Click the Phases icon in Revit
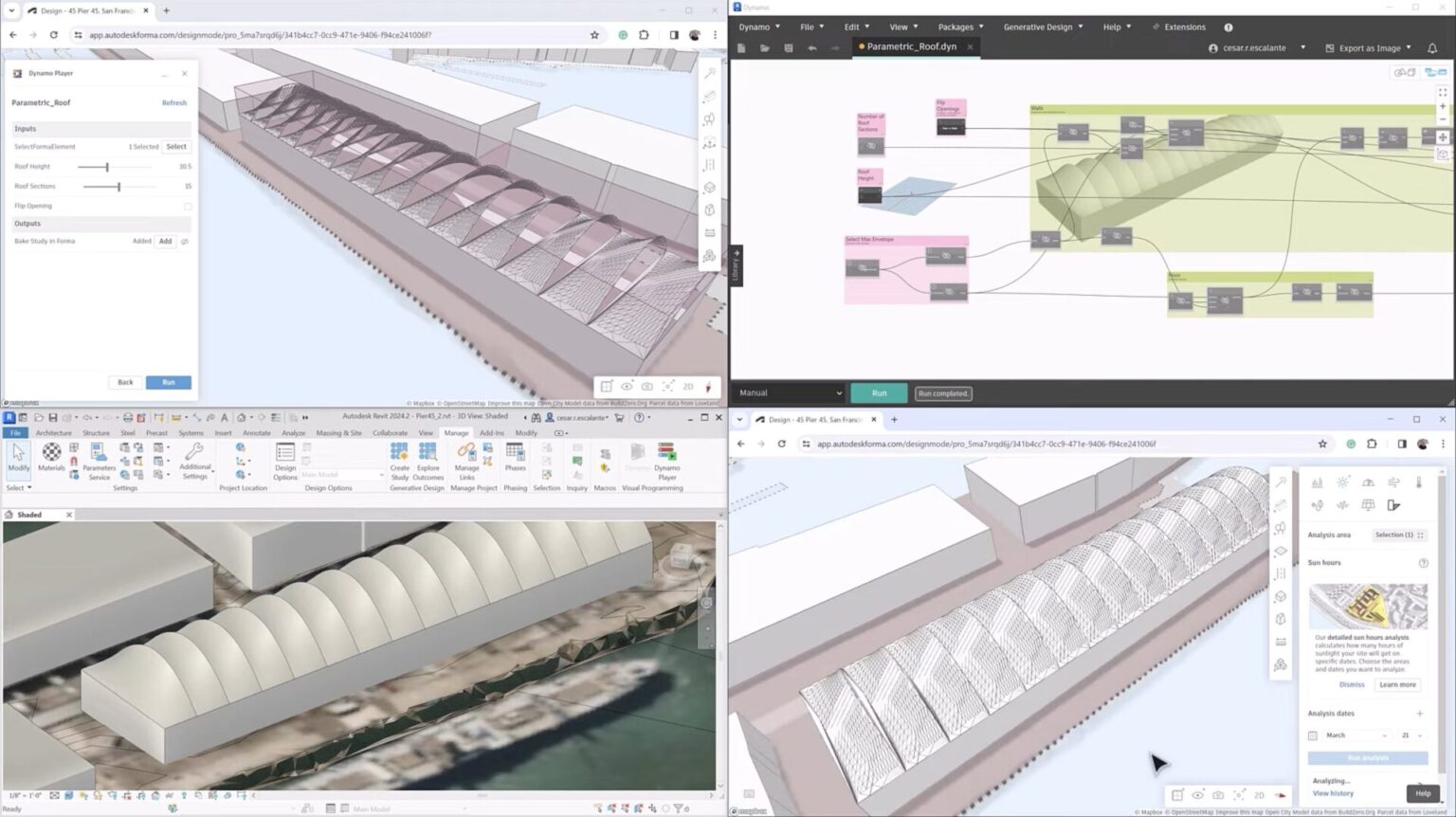The width and height of the screenshot is (1456, 817). [515, 462]
